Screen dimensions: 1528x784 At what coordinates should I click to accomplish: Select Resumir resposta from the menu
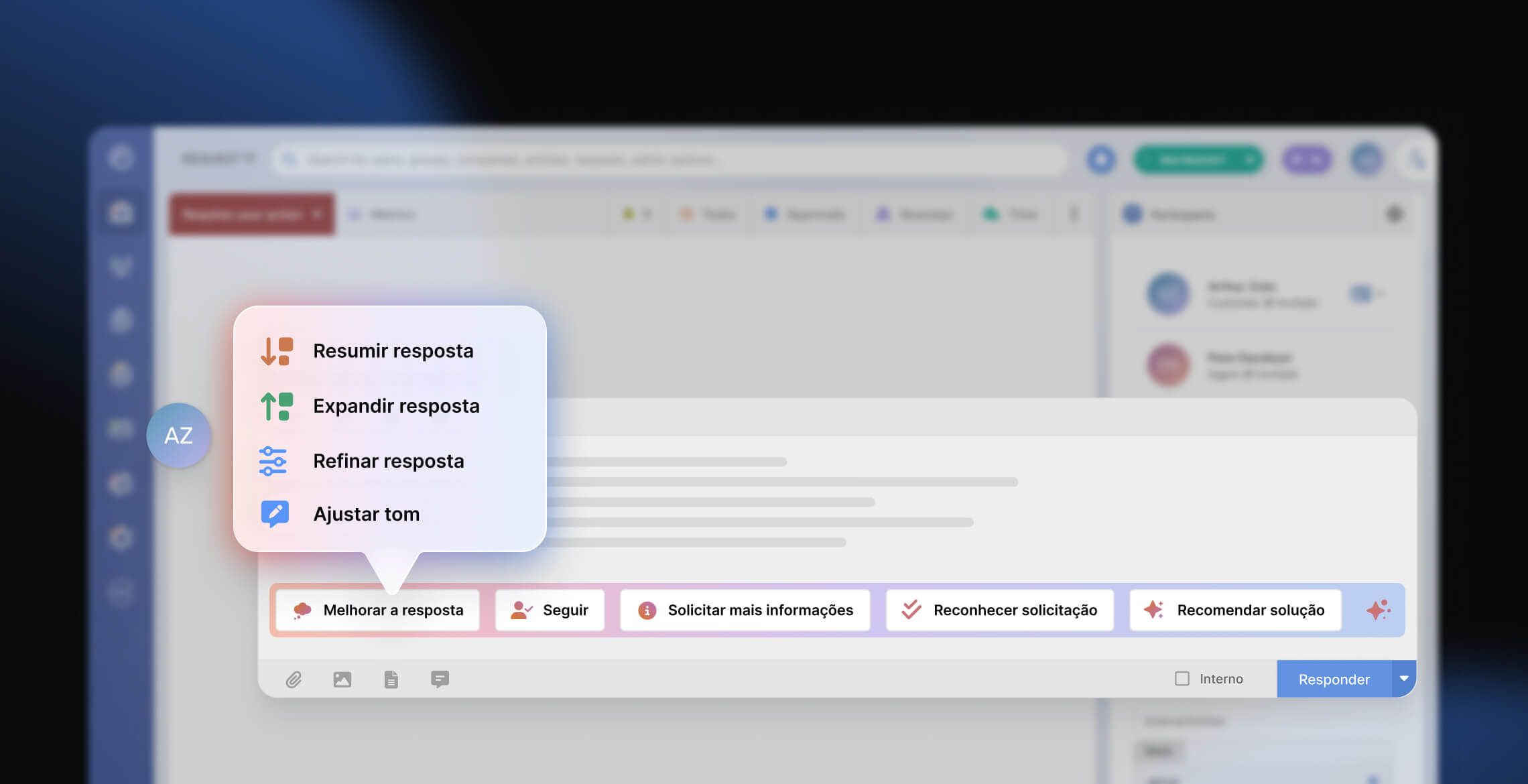tap(393, 350)
